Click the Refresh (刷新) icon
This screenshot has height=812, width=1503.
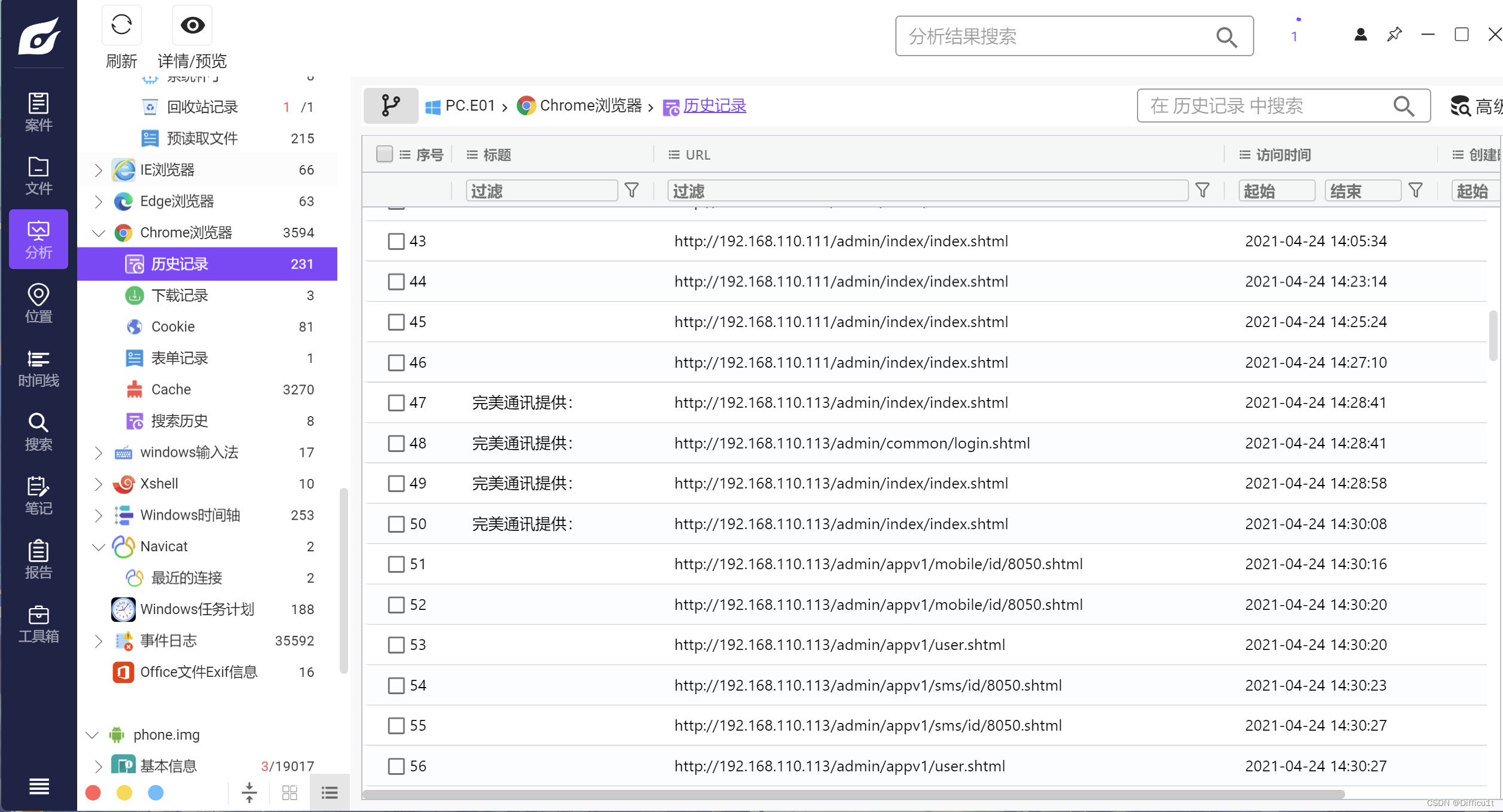[x=121, y=25]
